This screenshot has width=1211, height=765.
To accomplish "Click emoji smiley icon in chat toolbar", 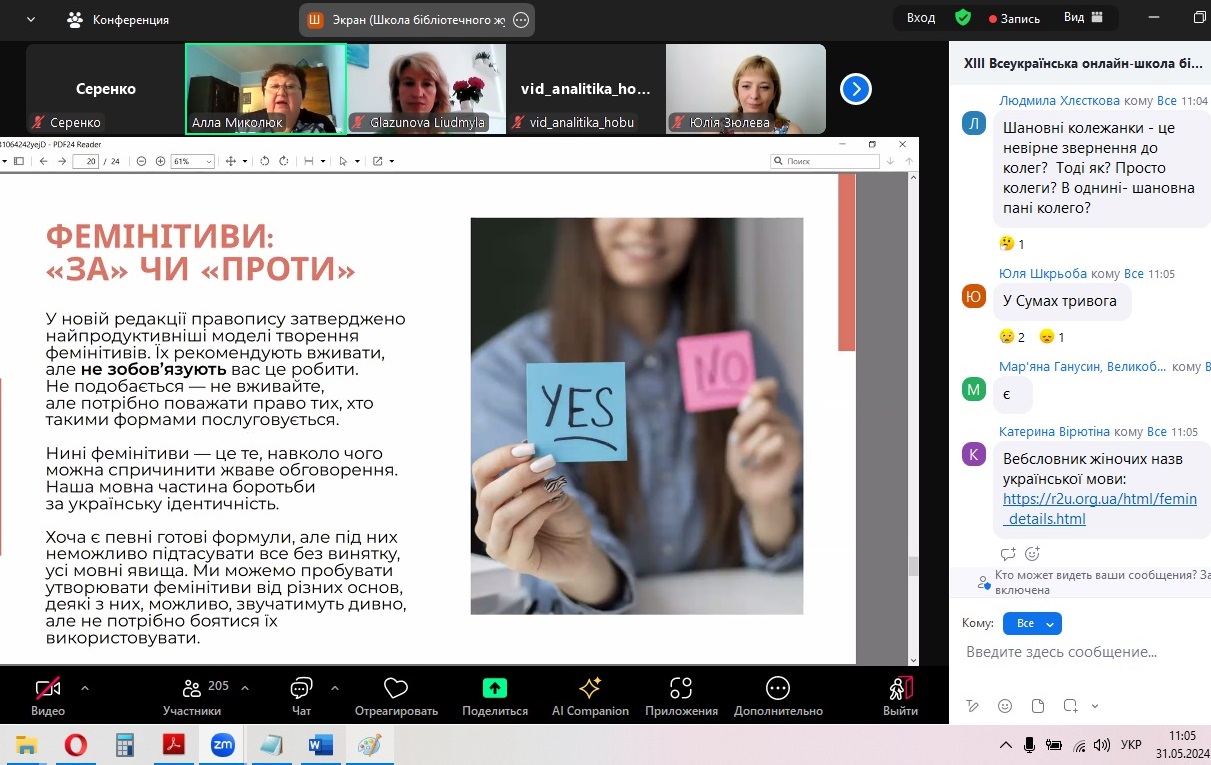I will pos(1005,706).
